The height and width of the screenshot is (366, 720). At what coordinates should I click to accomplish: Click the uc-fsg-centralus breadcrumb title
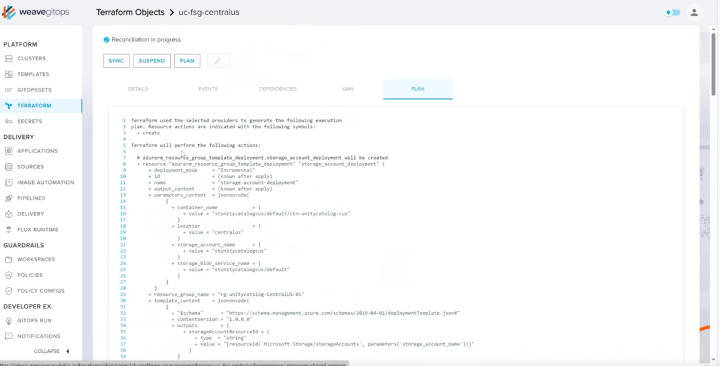pos(209,12)
